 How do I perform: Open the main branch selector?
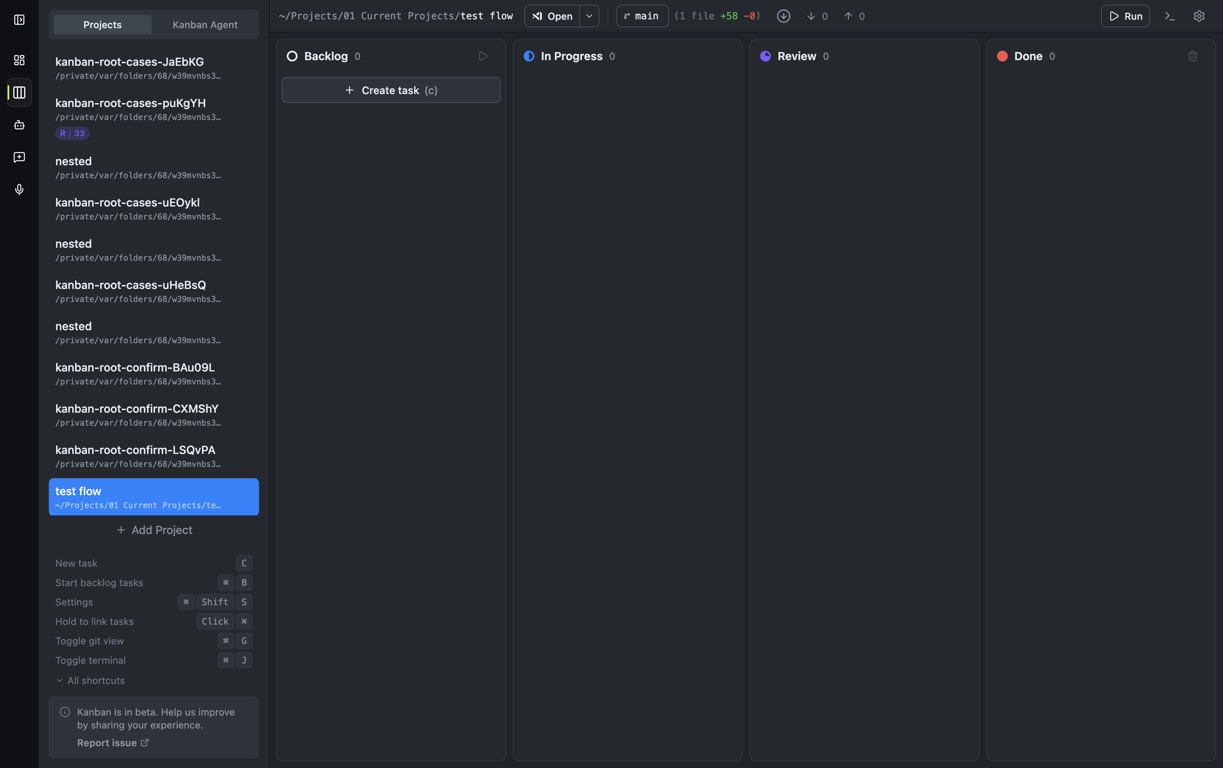[642, 16]
